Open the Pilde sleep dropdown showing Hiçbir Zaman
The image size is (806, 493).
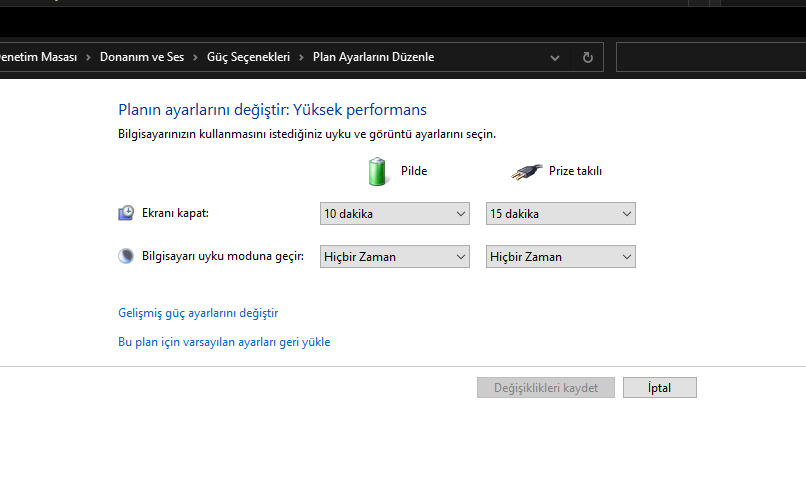tap(394, 257)
